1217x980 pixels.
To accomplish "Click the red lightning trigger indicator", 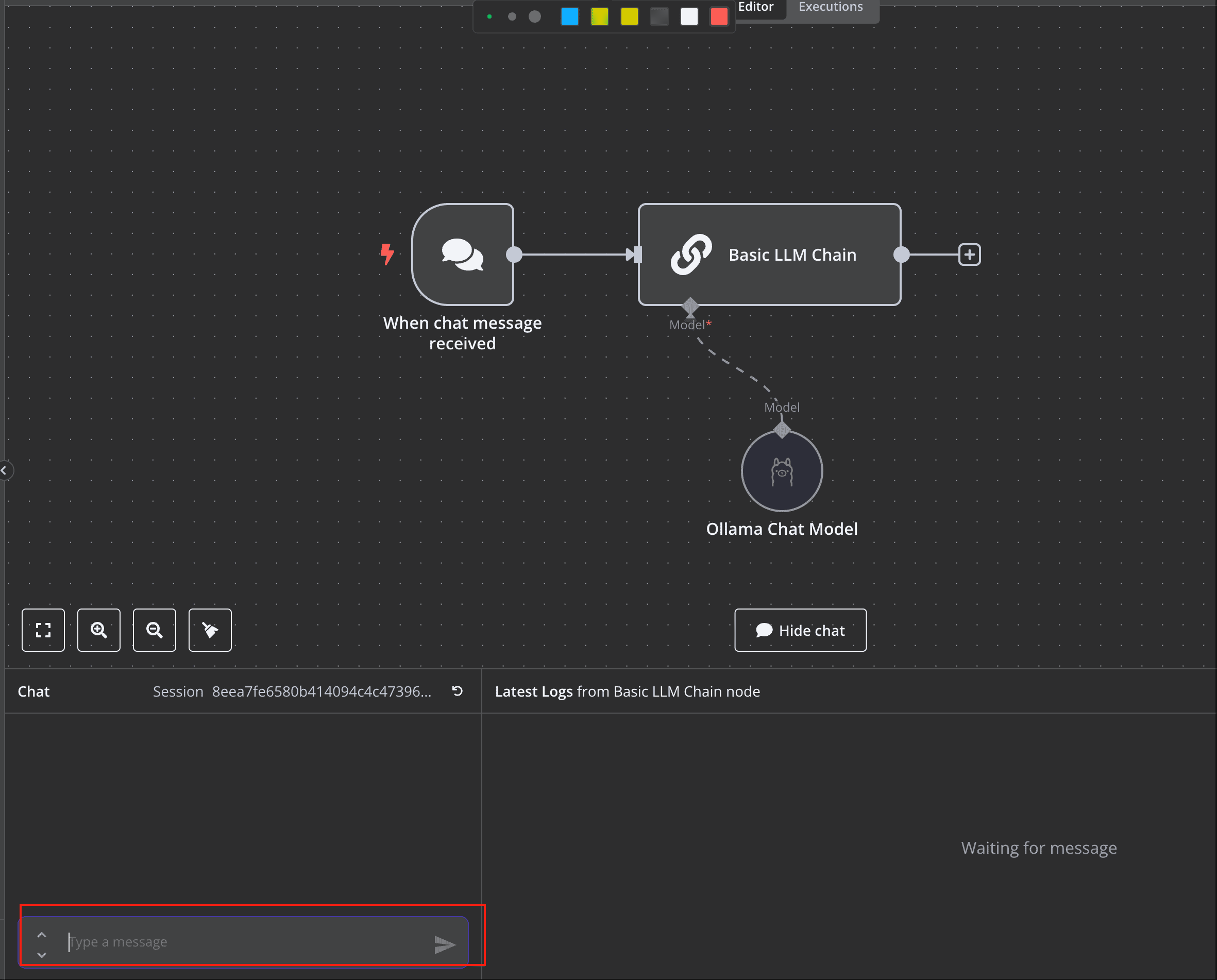I will pos(386,254).
